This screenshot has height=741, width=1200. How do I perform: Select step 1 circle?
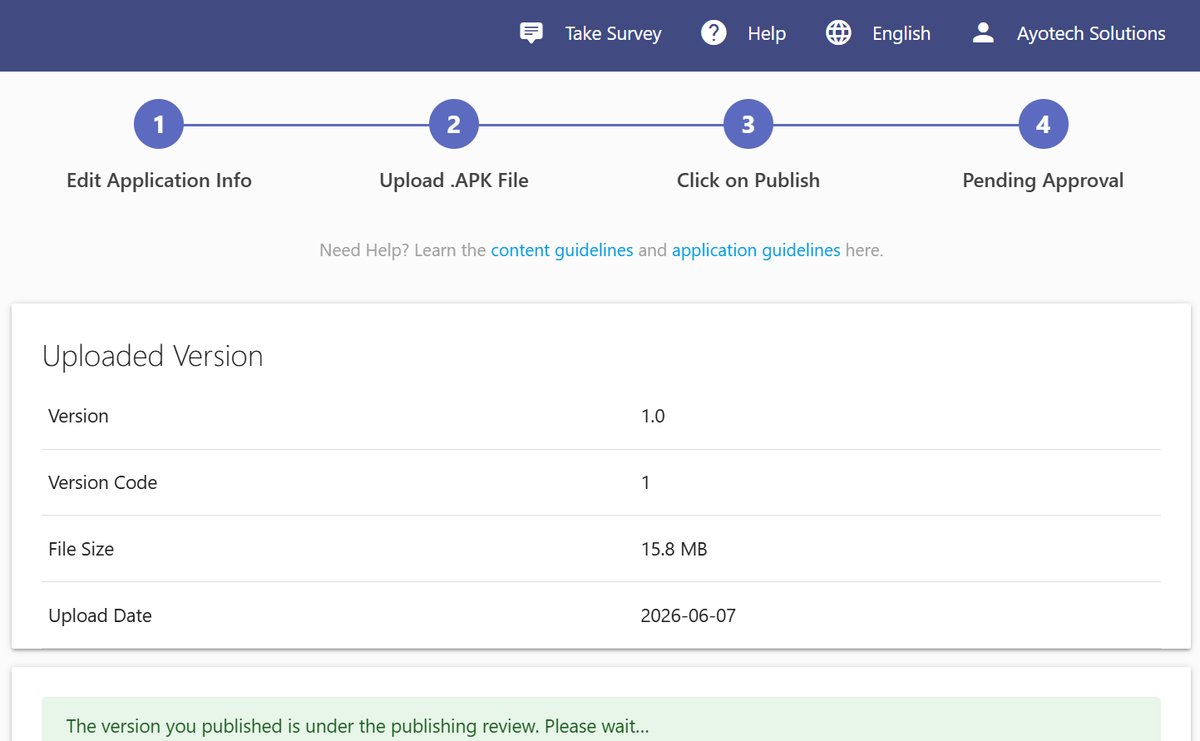(x=159, y=124)
